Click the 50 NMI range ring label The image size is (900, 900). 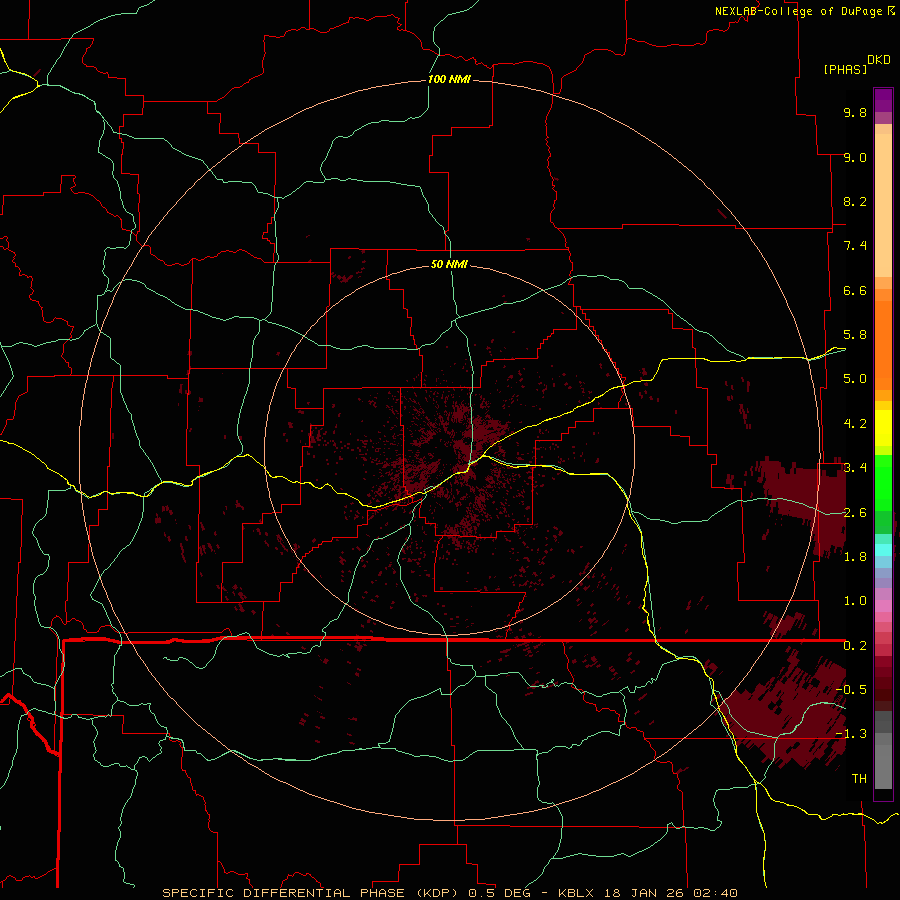449,265
